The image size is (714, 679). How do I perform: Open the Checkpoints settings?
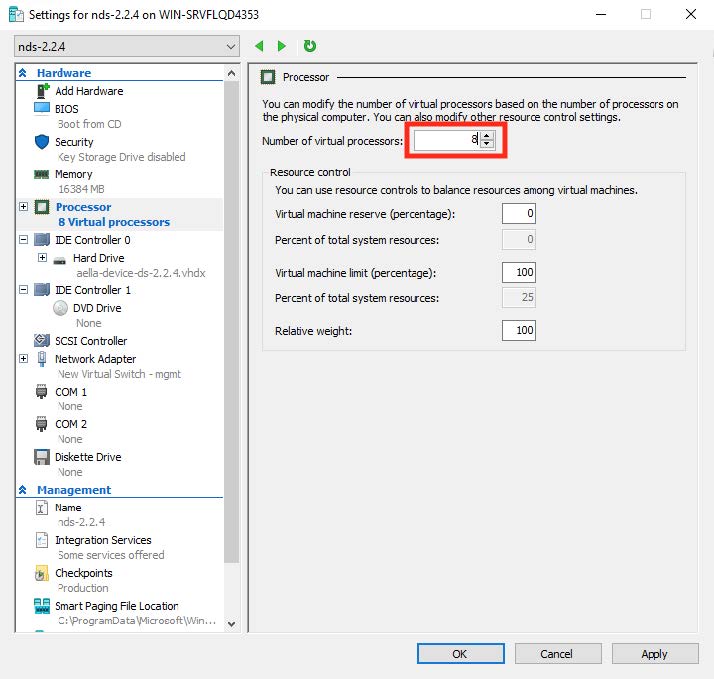83,573
